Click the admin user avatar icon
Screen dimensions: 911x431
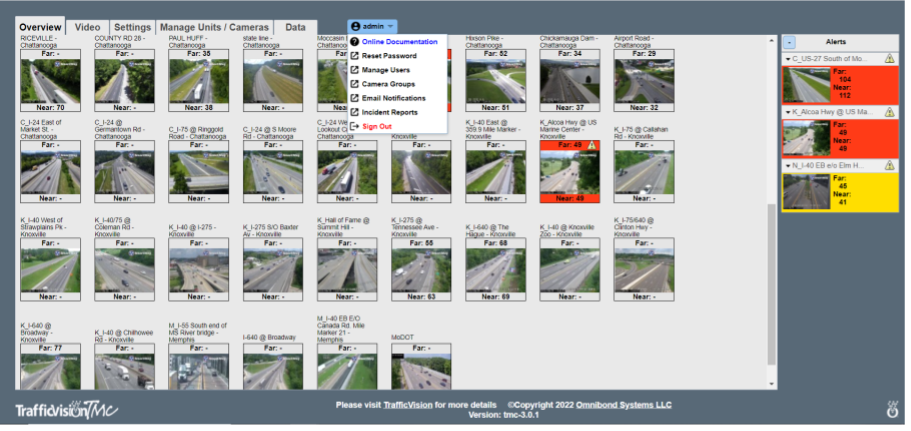pyautogui.click(x=356, y=27)
